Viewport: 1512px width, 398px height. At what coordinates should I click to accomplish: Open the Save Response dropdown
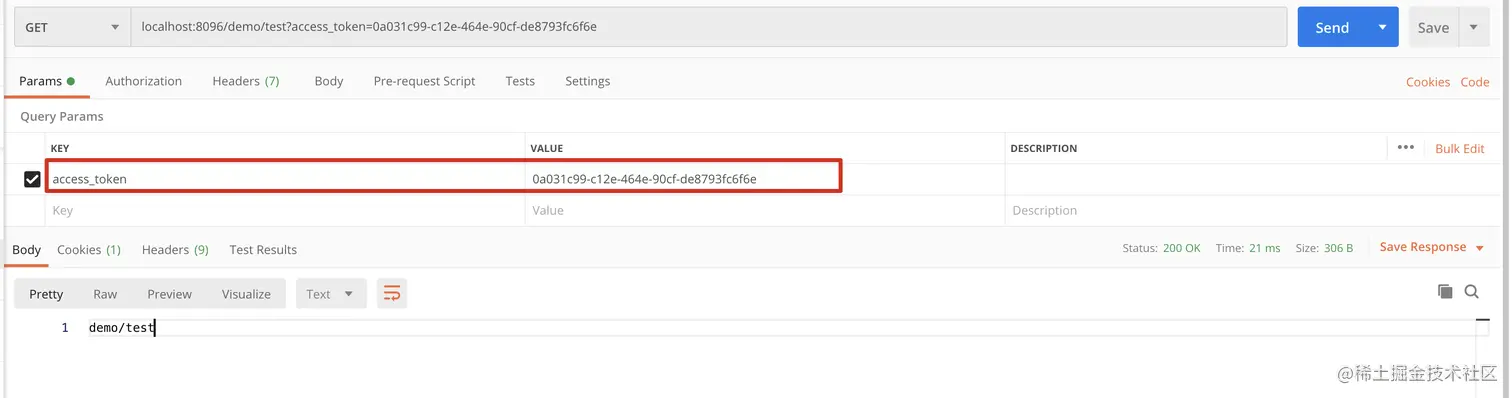coord(1431,247)
